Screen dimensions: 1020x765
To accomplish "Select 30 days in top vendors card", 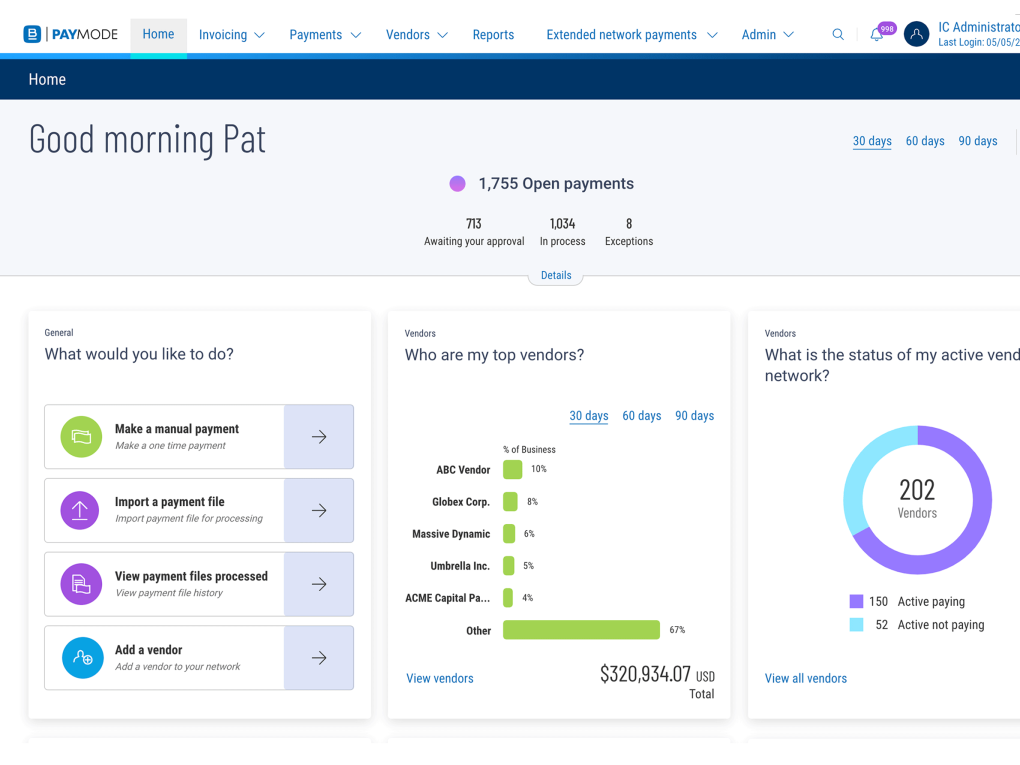I will [589, 416].
